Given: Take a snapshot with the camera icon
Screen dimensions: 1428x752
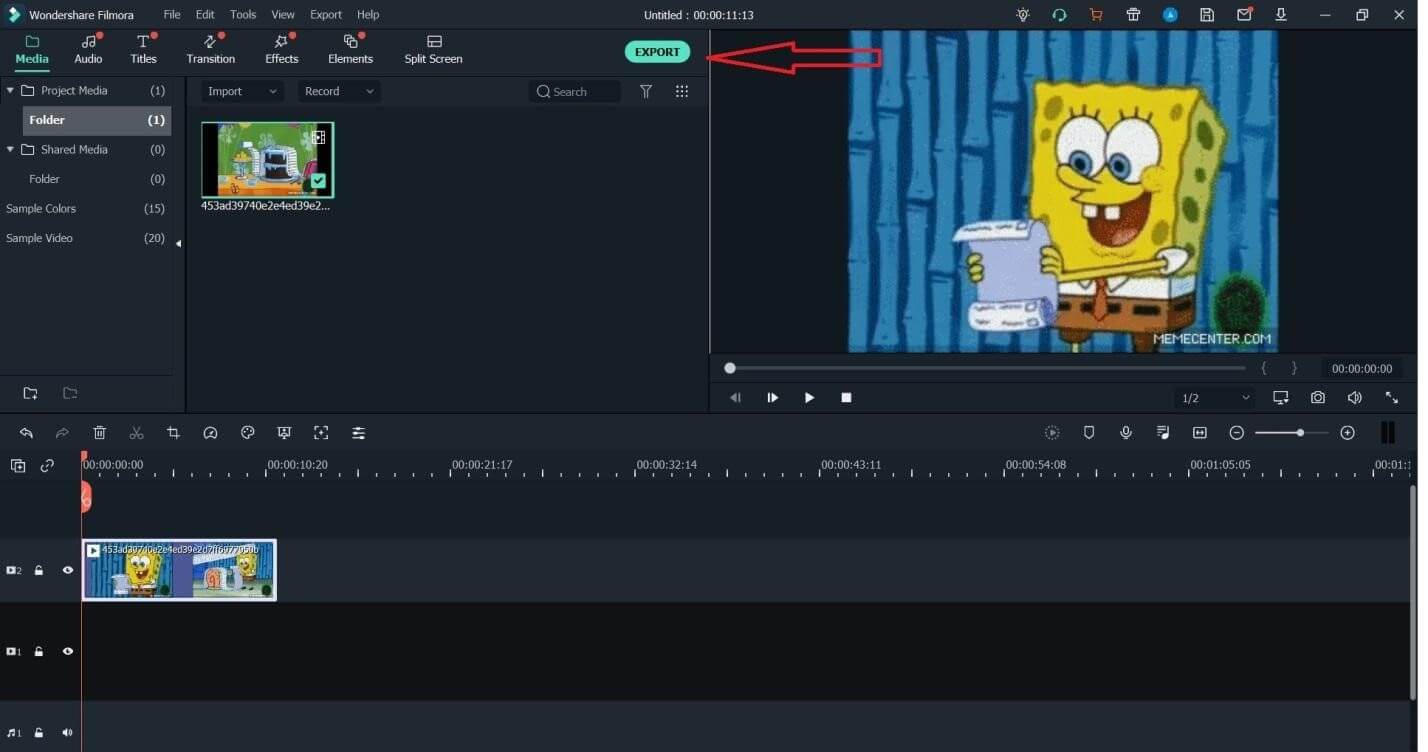Looking at the screenshot, I should [1318, 397].
